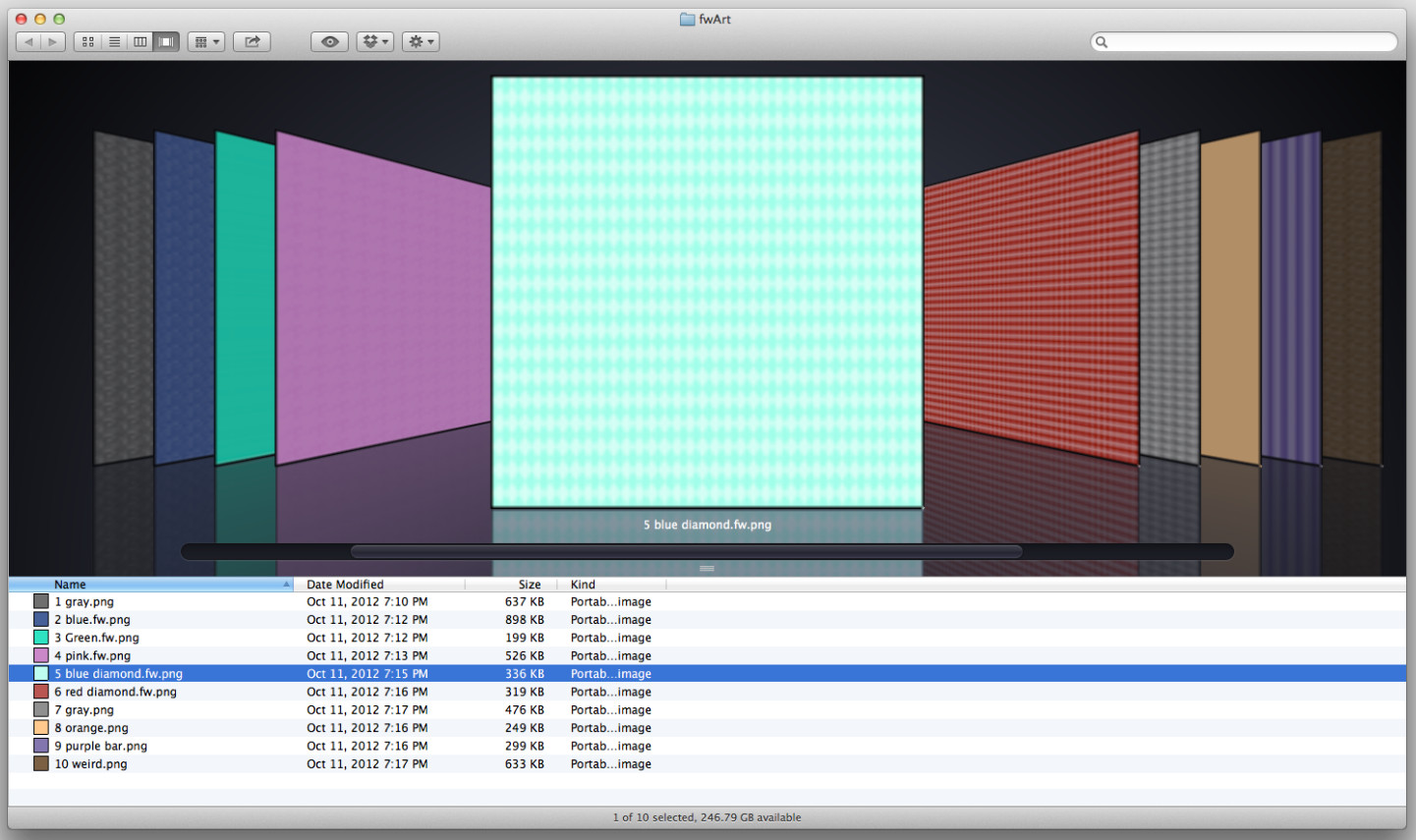Select the red diamond cover
1416x840 pixels.
point(1031,299)
